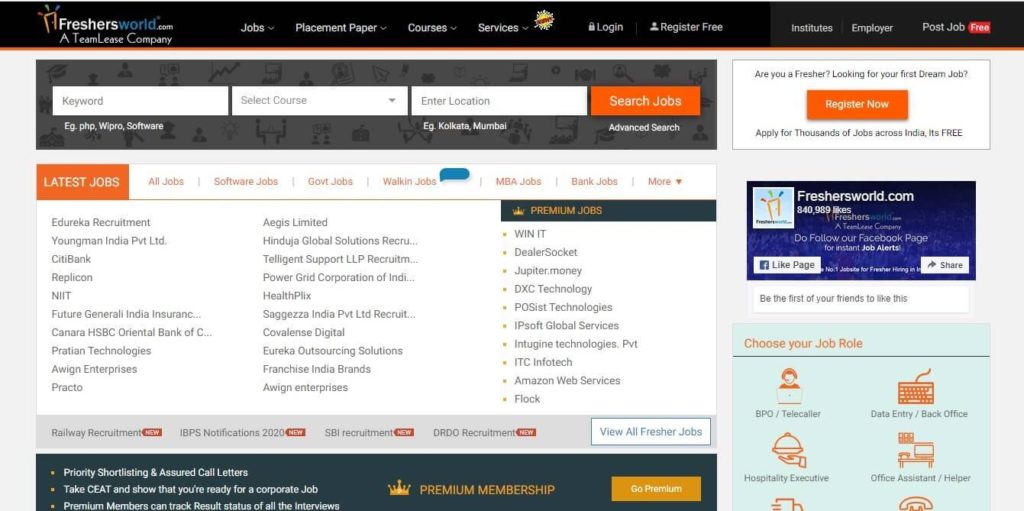Open the PREMIUM JOBS header
This screenshot has width=1024, height=511.
point(609,210)
